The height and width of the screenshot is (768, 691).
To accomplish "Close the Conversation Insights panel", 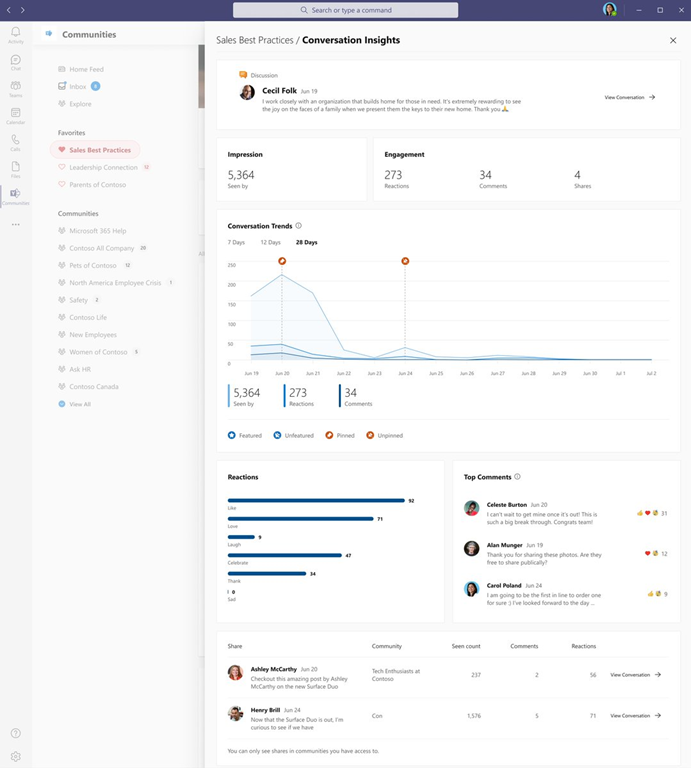I will (x=673, y=41).
